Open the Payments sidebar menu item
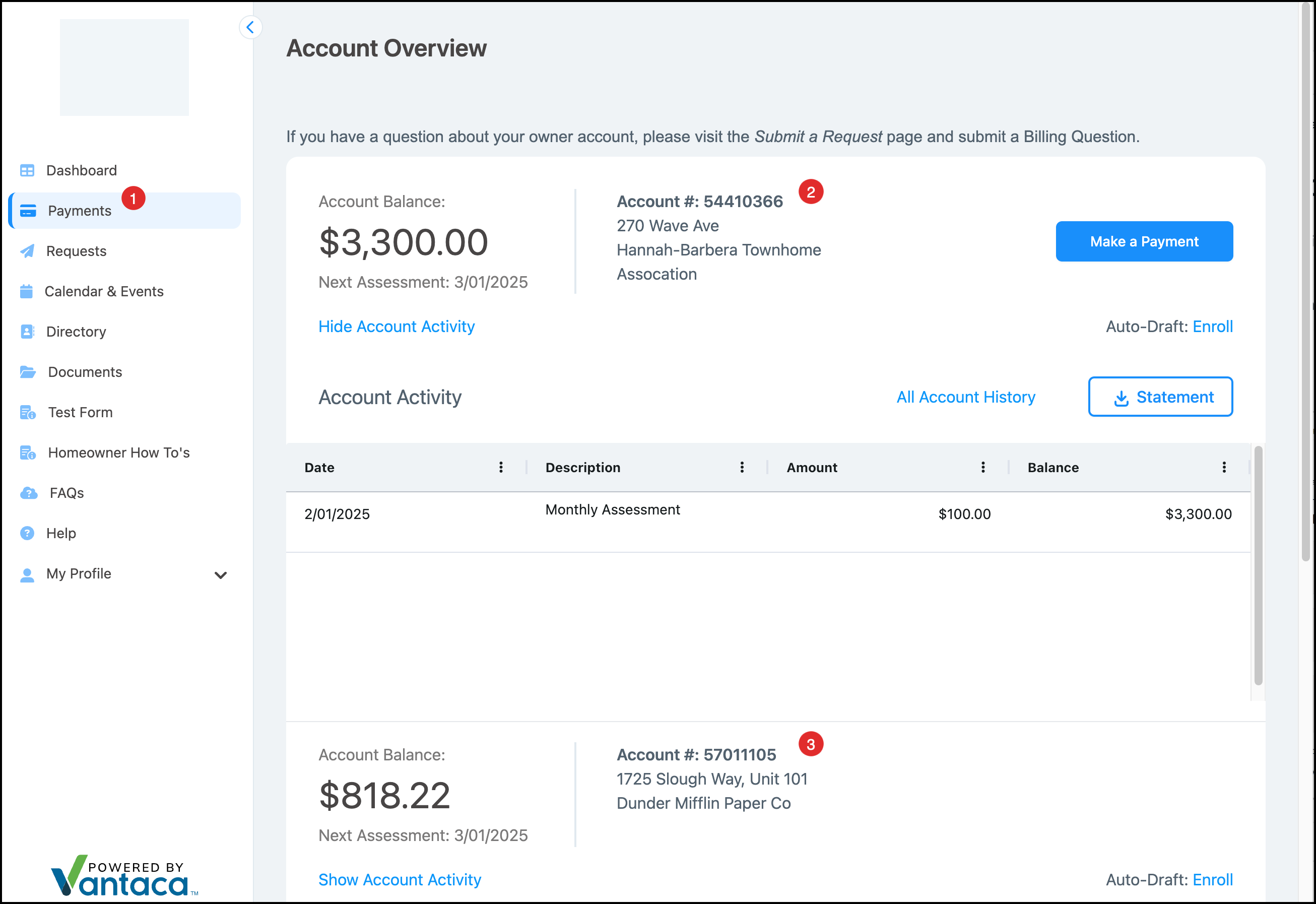The width and height of the screenshot is (1316, 904). pyautogui.click(x=79, y=211)
